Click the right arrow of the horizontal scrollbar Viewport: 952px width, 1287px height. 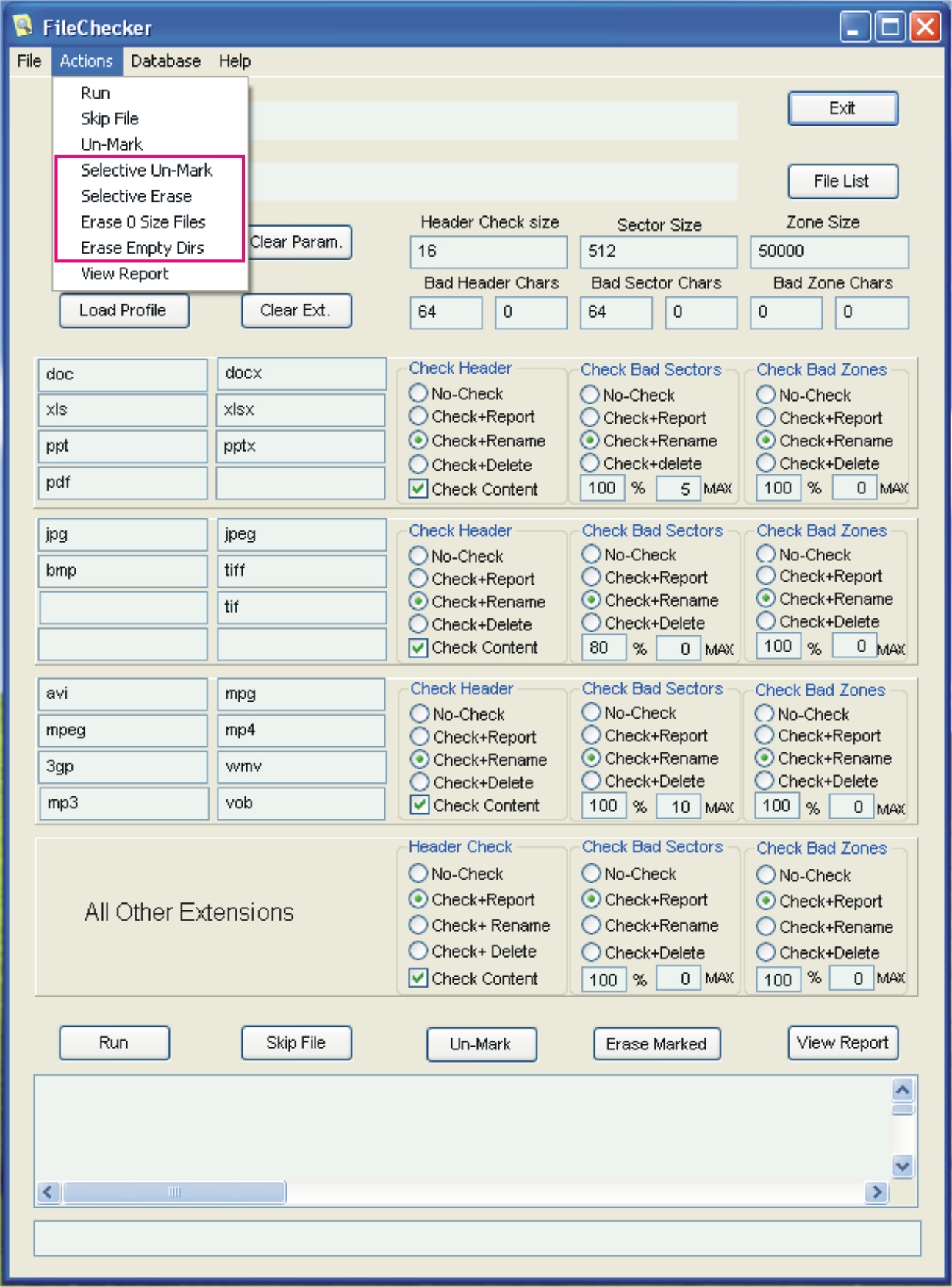[x=876, y=1191]
